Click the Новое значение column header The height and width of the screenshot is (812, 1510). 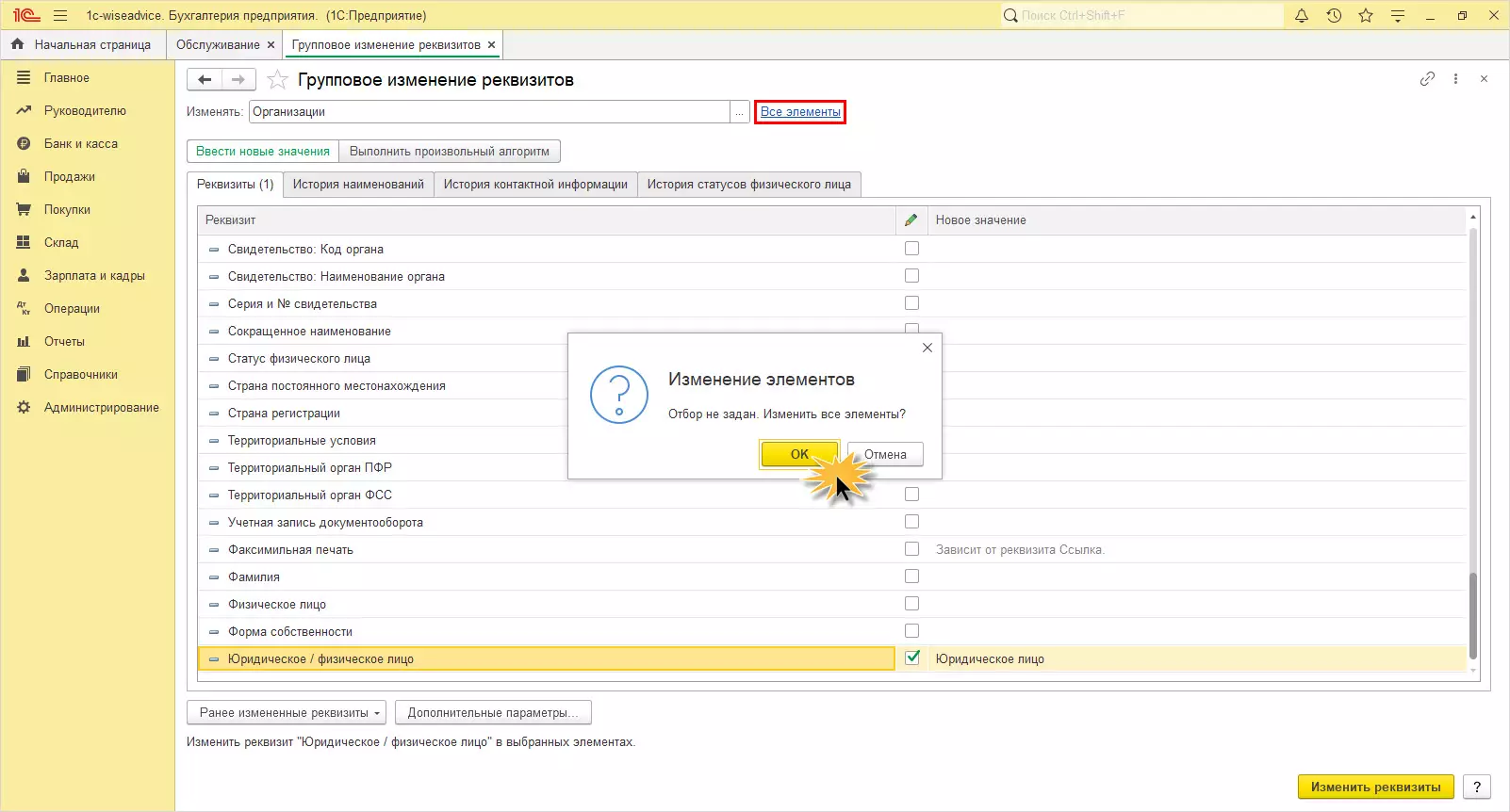[x=1196, y=219]
